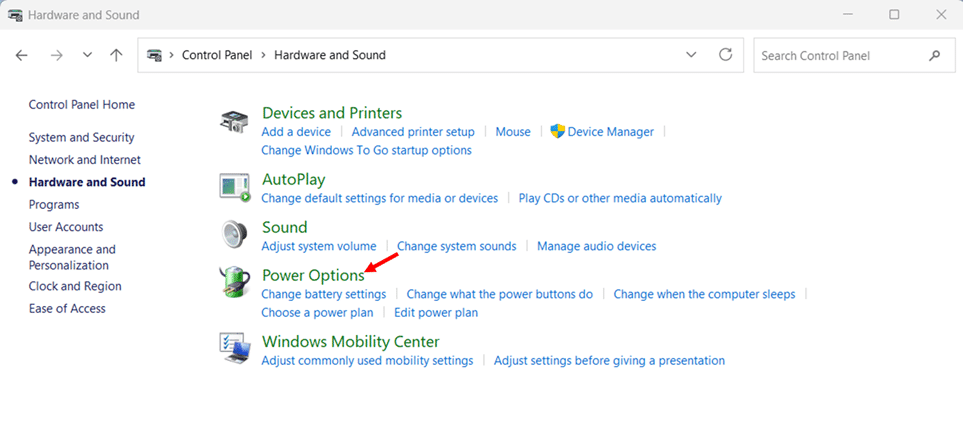Viewport: 963px width, 439px height.
Task: Open Network and Internet category
Action: tap(85, 160)
